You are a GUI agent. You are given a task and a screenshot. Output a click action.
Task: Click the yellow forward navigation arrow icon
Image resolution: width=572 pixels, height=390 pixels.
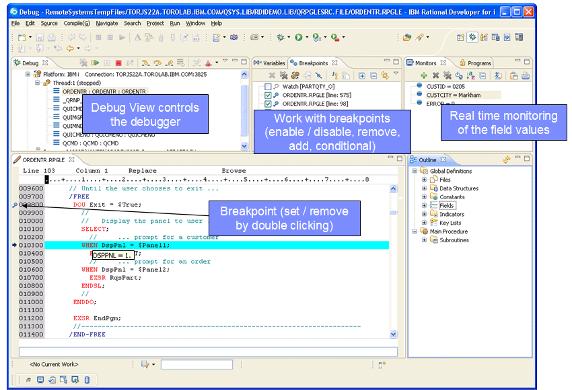(x=70, y=48)
